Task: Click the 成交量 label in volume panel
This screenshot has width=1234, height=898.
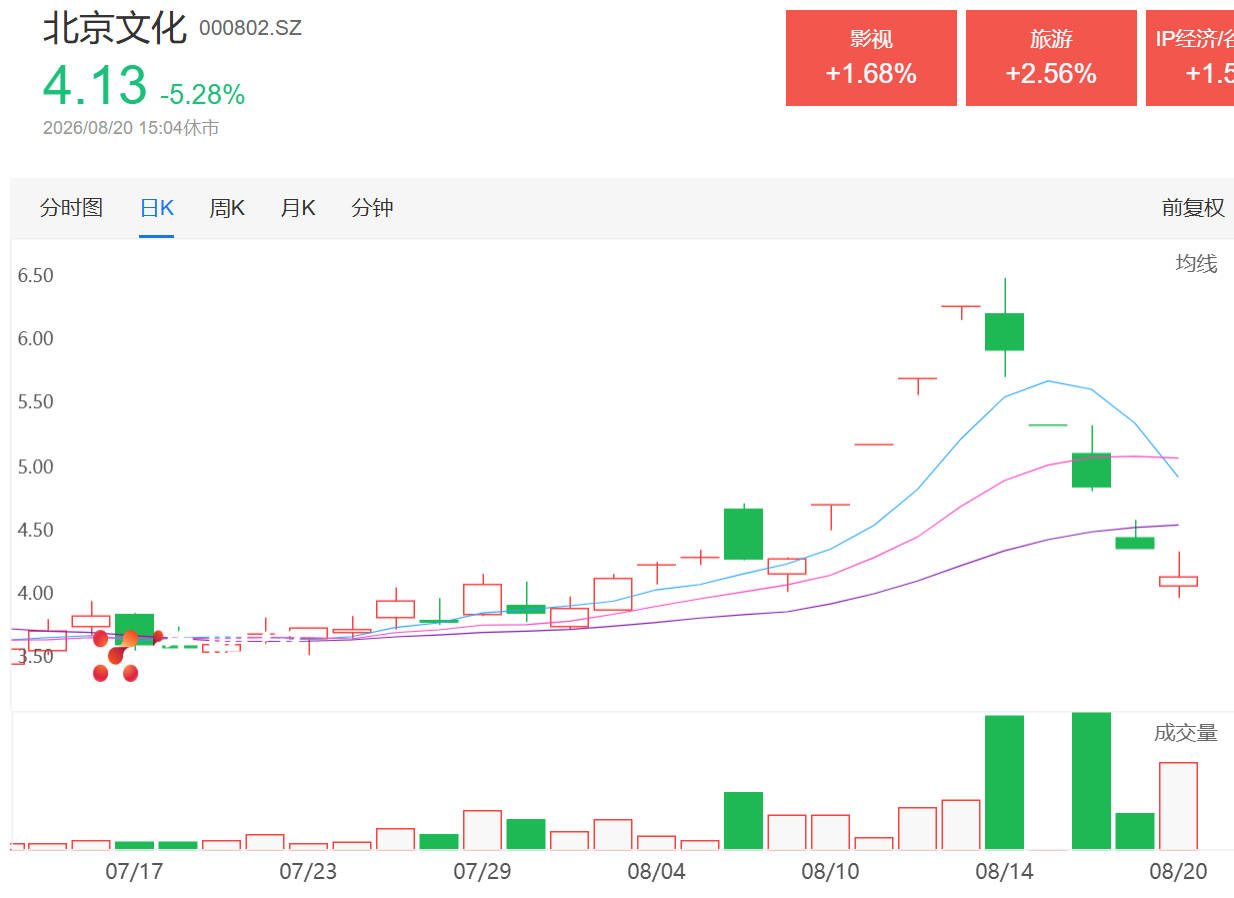Action: click(1186, 733)
